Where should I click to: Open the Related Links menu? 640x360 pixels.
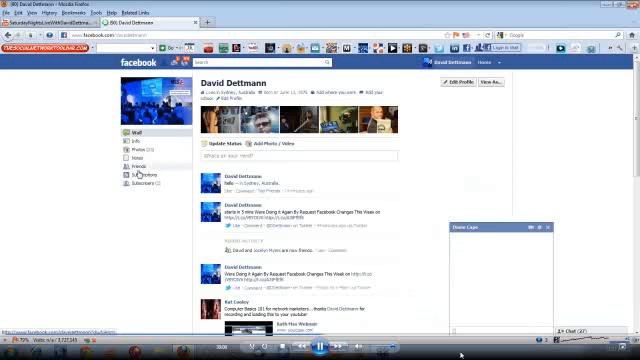coord(135,13)
